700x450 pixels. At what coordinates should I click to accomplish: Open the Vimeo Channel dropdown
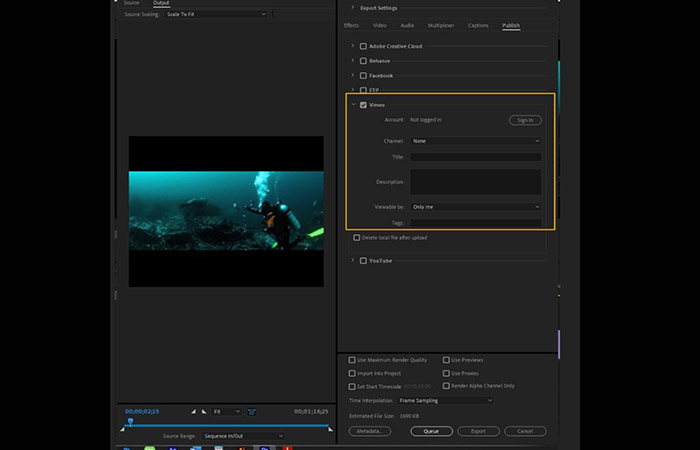(476, 141)
